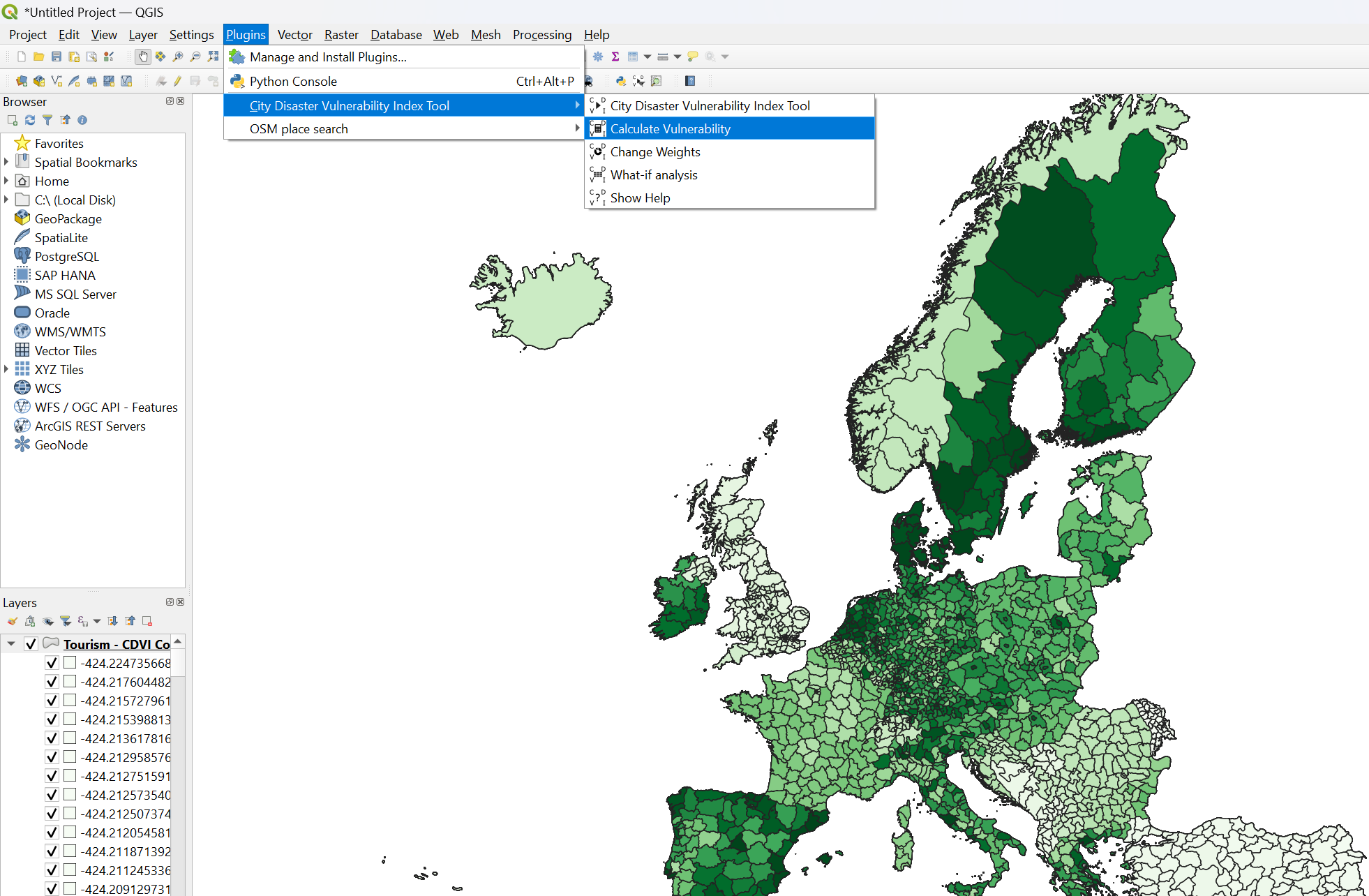Open OSM place search submenu
The width and height of the screenshot is (1369, 896).
pos(403,128)
